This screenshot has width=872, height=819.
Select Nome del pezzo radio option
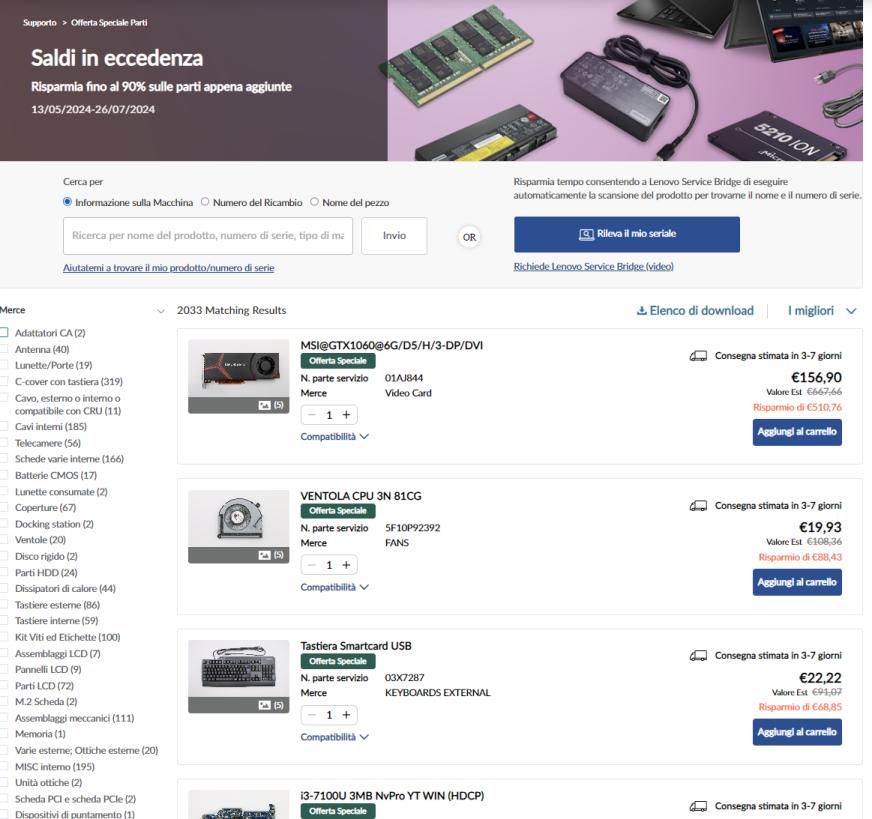pyautogui.click(x=315, y=203)
